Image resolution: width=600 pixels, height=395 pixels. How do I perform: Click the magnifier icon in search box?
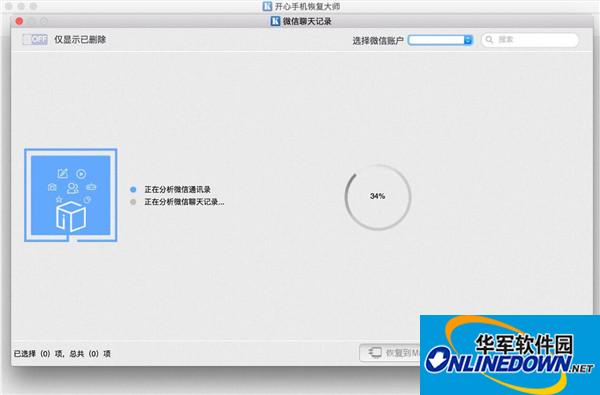[489, 39]
